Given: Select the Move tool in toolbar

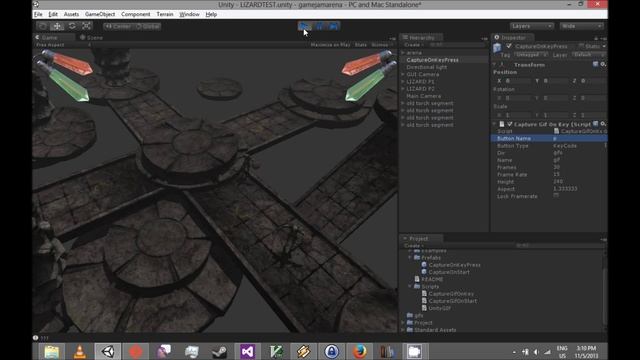Looking at the screenshot, I should coord(57,26).
